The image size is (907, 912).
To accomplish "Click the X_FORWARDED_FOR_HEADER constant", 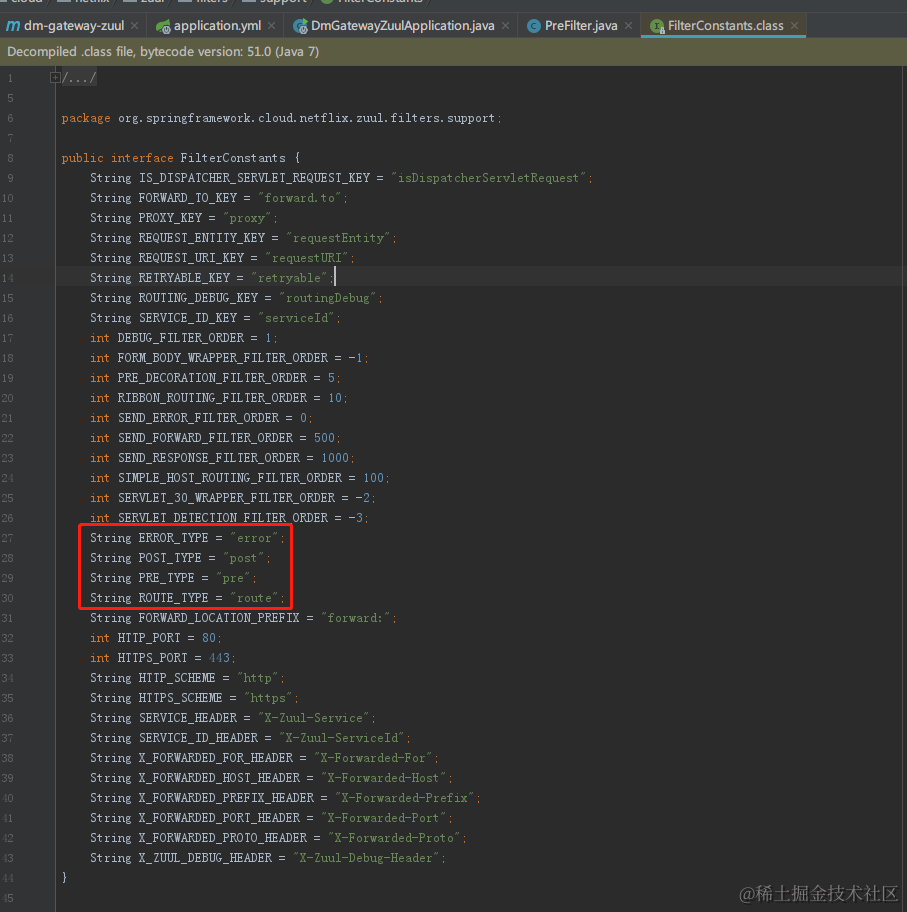I will click(215, 758).
